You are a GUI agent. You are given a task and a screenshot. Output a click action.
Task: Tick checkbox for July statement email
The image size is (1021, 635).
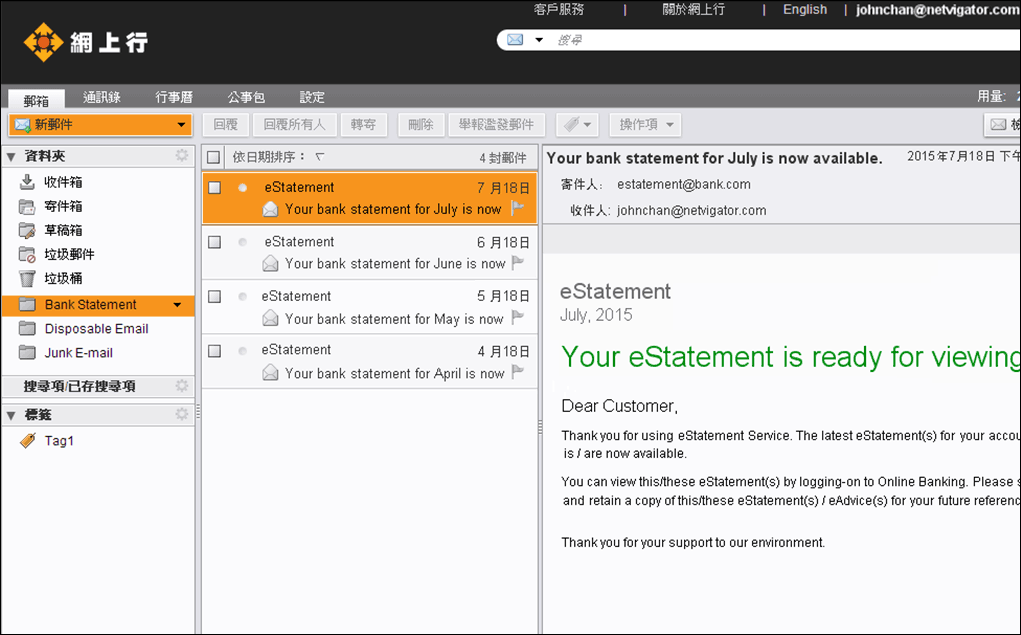[214, 188]
